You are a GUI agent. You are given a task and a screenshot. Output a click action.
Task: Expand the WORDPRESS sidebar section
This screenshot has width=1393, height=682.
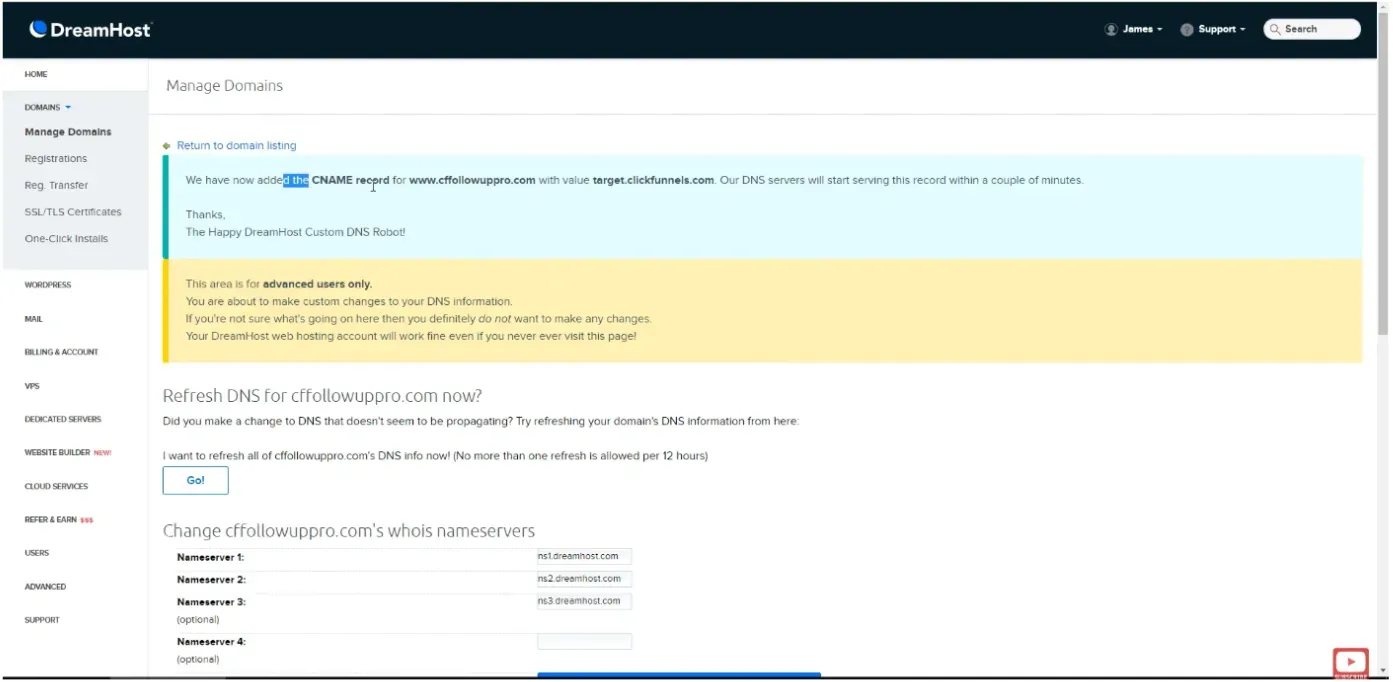tap(48, 285)
